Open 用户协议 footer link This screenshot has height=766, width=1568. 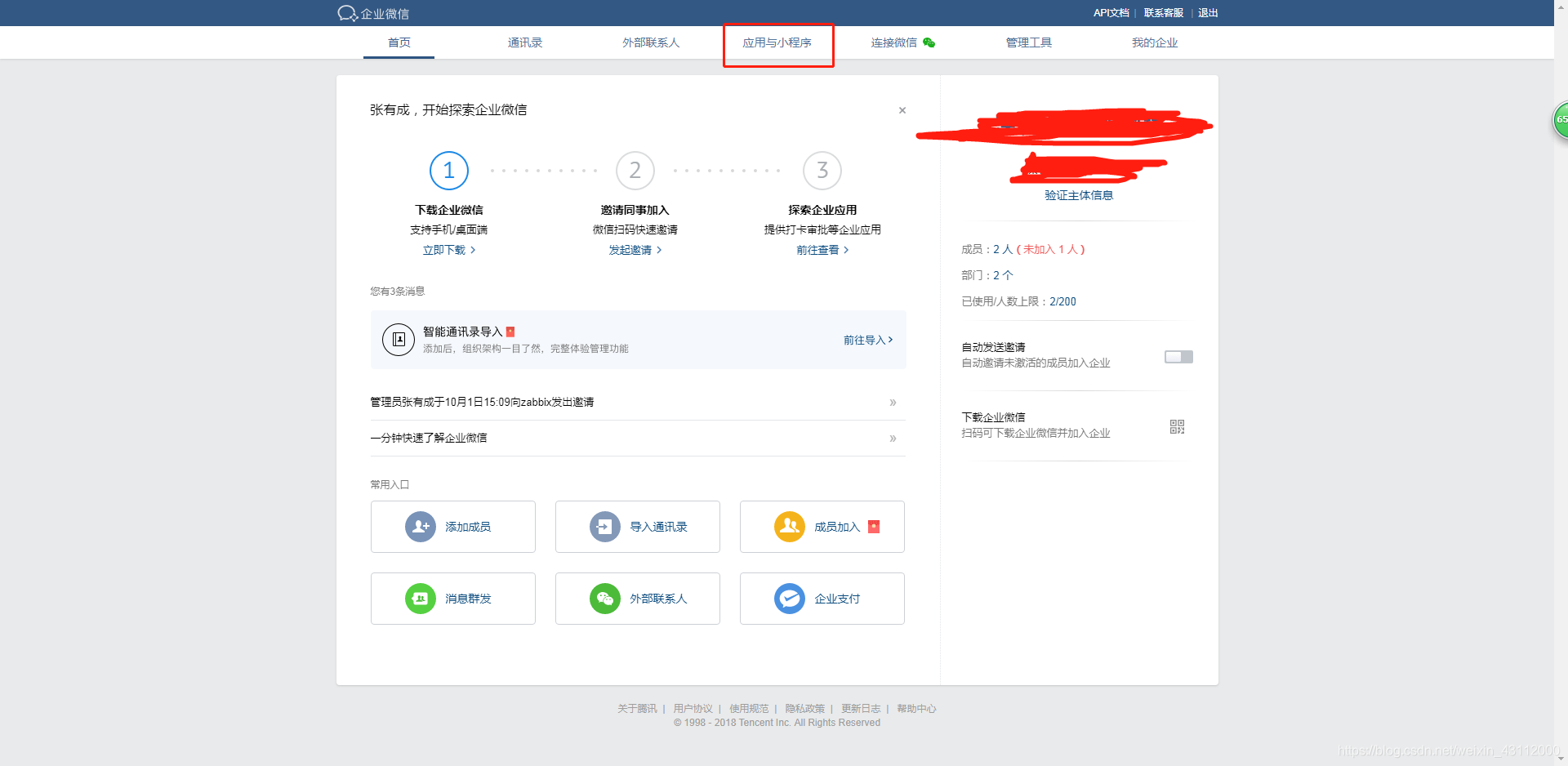(693, 709)
